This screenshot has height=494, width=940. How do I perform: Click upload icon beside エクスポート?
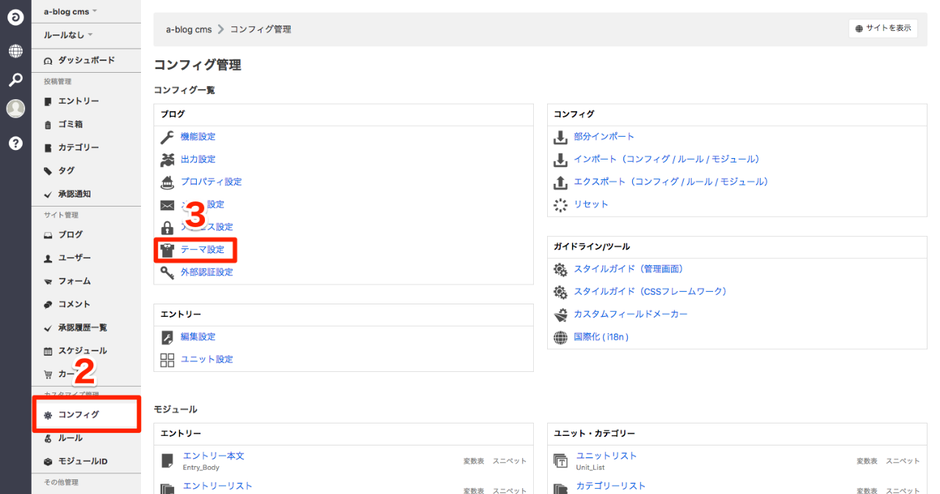560,182
